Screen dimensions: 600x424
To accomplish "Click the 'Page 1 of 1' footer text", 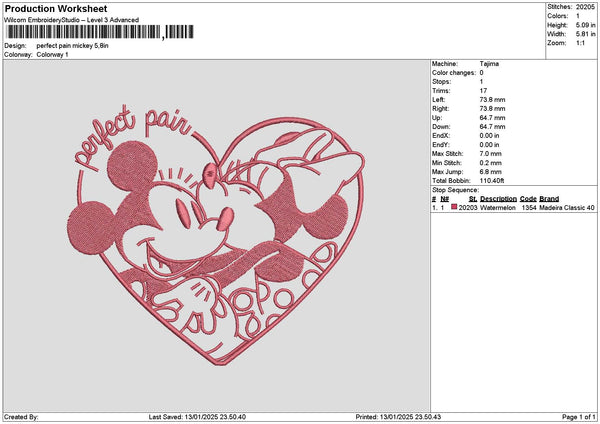I will tap(579, 417).
